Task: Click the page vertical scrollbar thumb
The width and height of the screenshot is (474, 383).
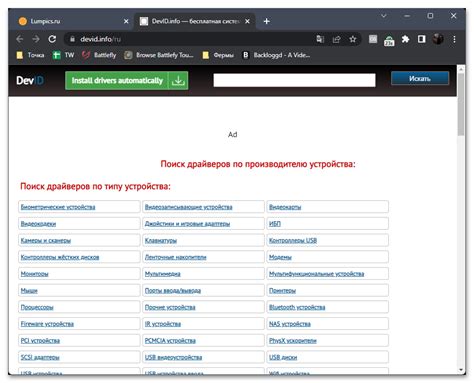Action: pyautogui.click(x=461, y=104)
